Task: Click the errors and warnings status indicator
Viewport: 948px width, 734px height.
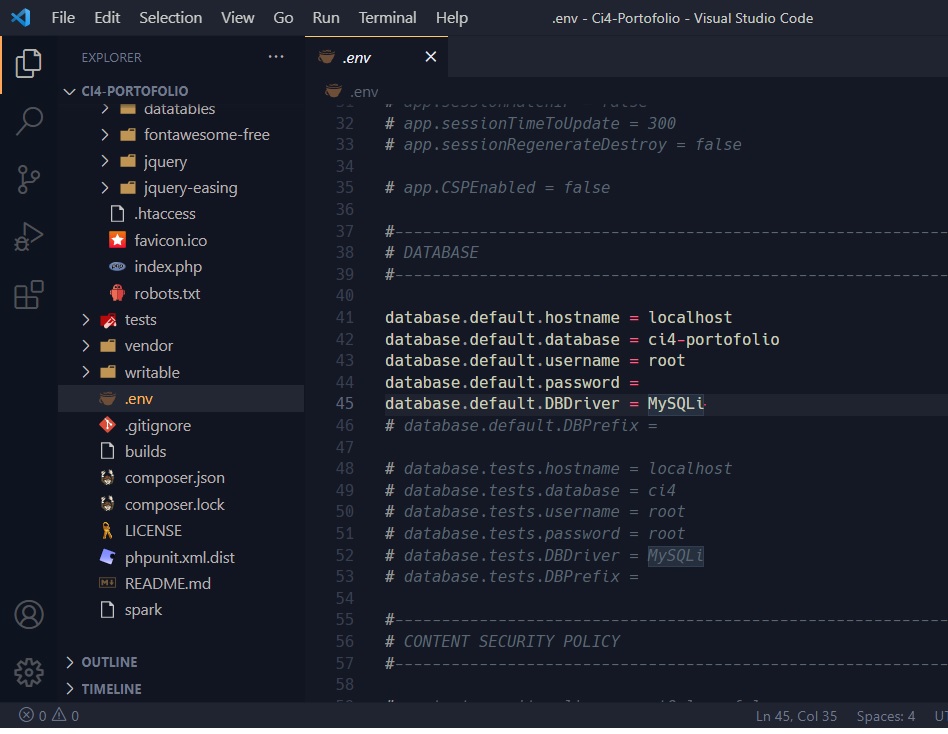Action: 49,716
